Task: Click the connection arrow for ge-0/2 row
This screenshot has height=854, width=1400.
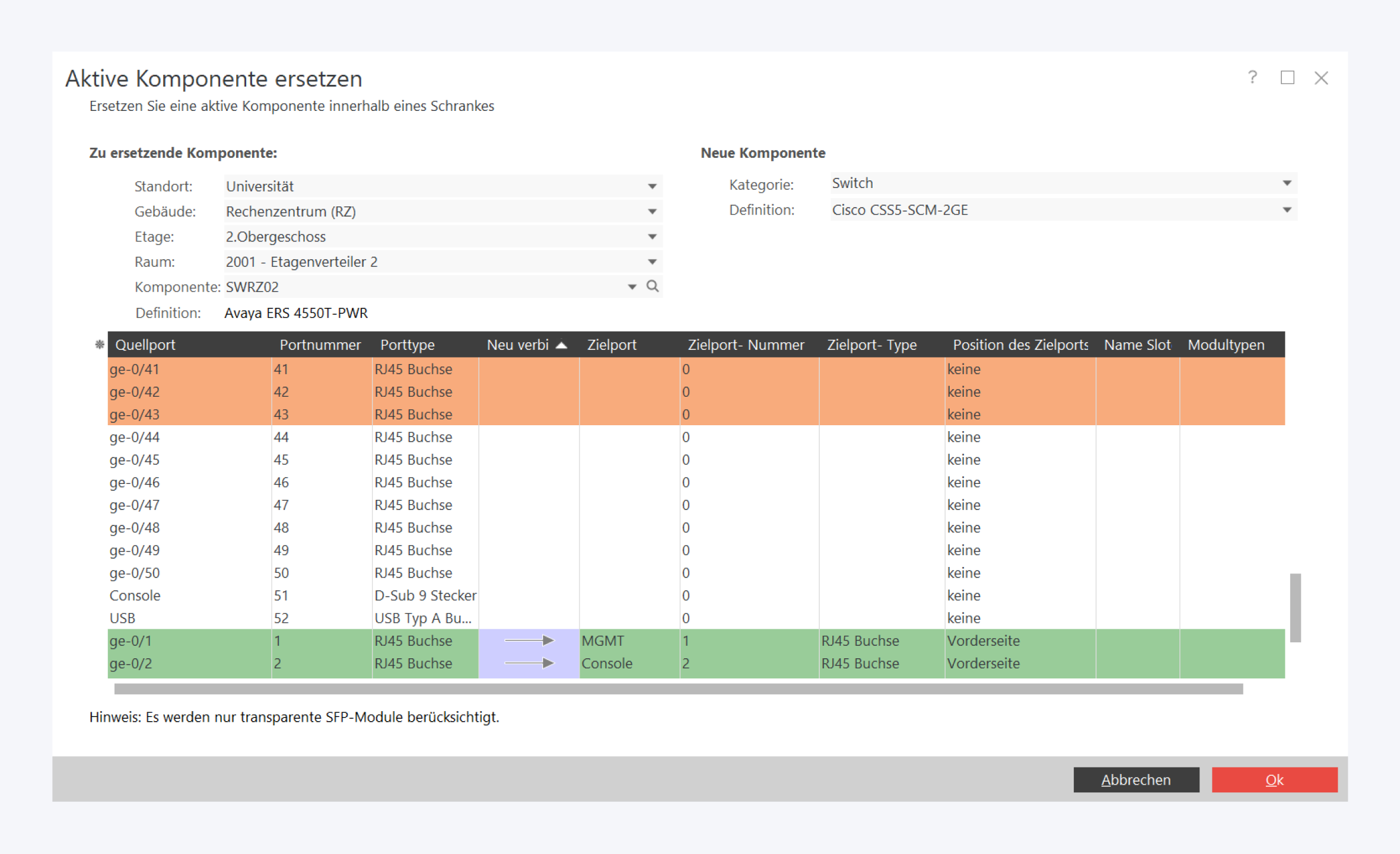Action: [529, 663]
